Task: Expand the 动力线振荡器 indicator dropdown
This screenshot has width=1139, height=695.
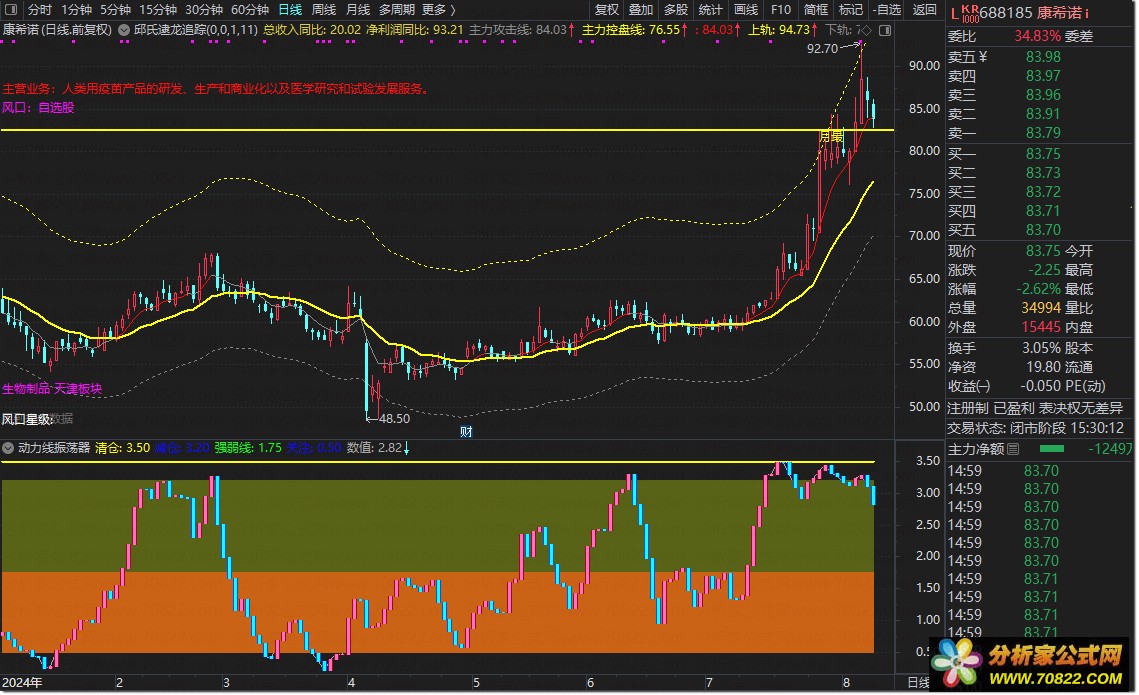Action: (x=8, y=447)
